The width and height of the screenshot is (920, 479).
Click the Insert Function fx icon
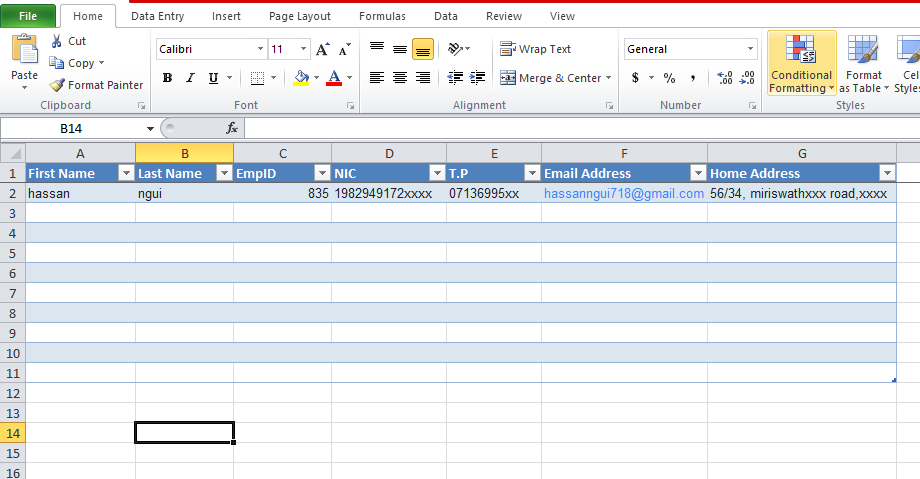coord(232,128)
